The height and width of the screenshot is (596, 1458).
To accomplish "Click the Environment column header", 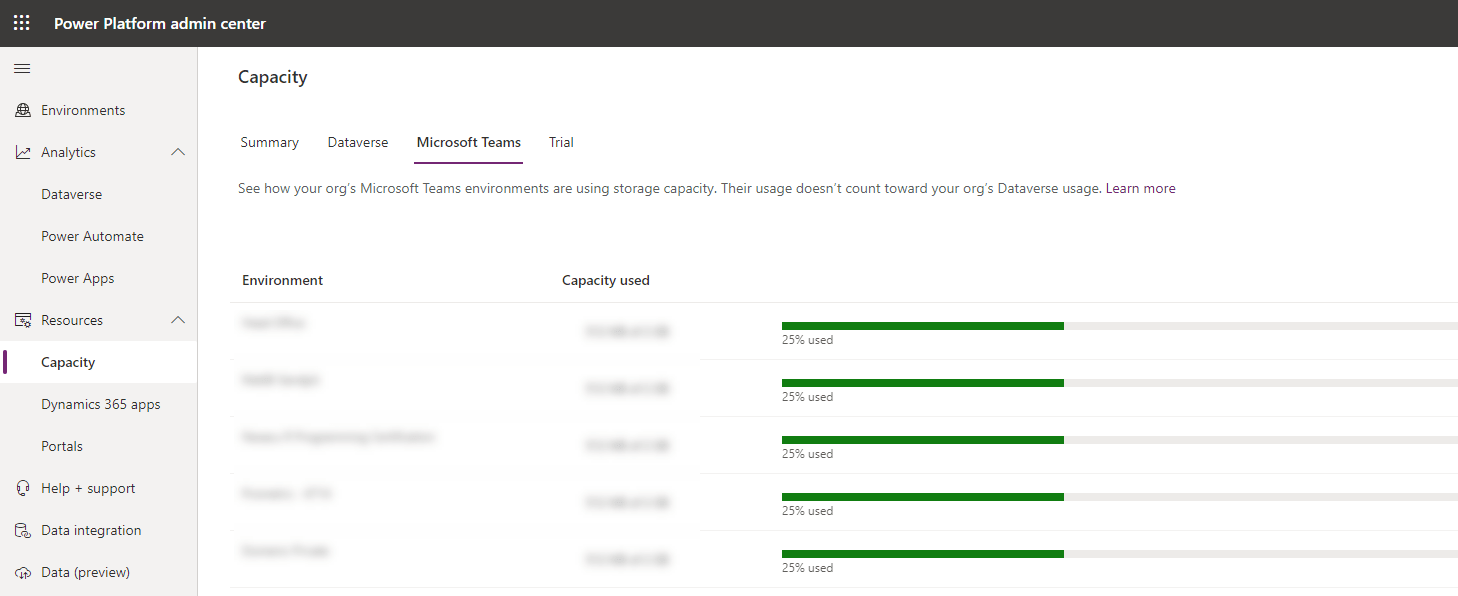I will (282, 280).
